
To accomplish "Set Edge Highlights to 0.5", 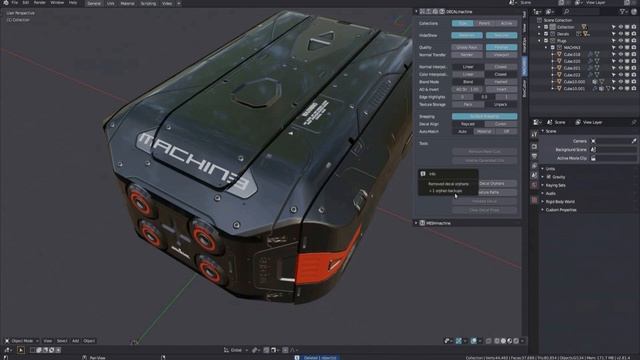I will tap(484, 97).
